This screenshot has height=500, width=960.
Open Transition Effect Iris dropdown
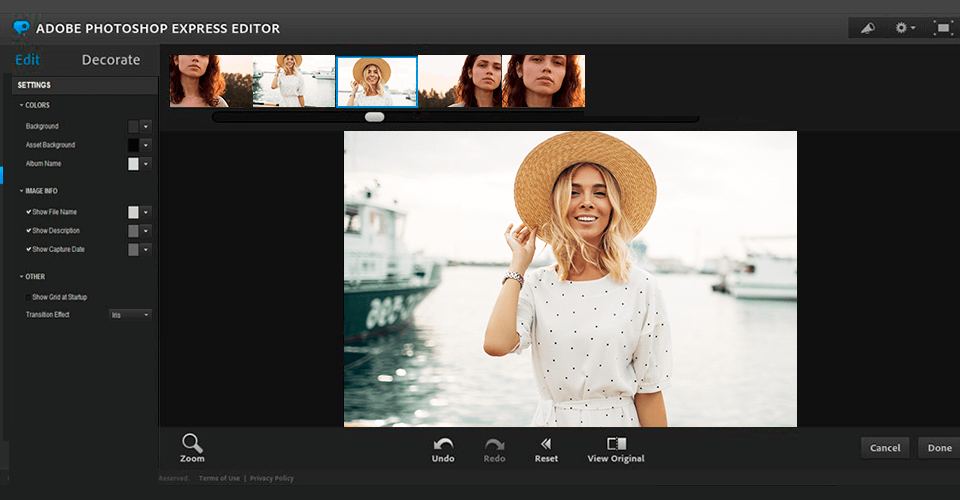[130, 315]
